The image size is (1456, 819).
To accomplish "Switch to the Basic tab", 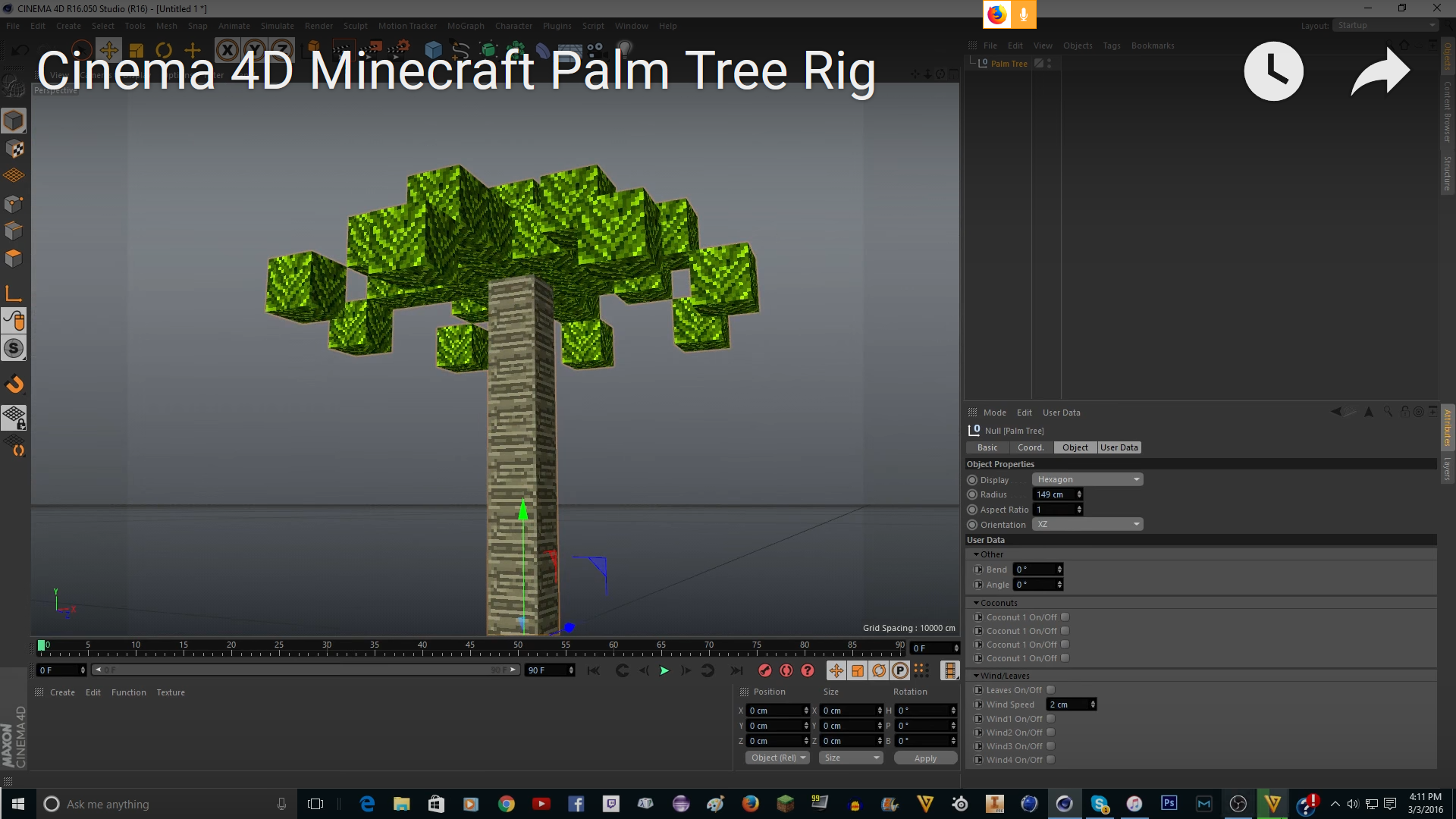I will pyautogui.click(x=987, y=447).
